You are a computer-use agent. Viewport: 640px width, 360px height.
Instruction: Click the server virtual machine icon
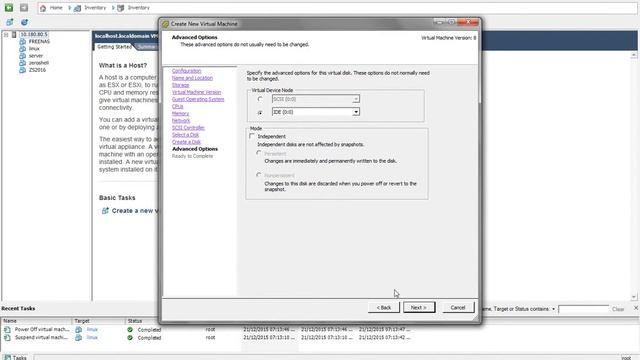pos(22,56)
